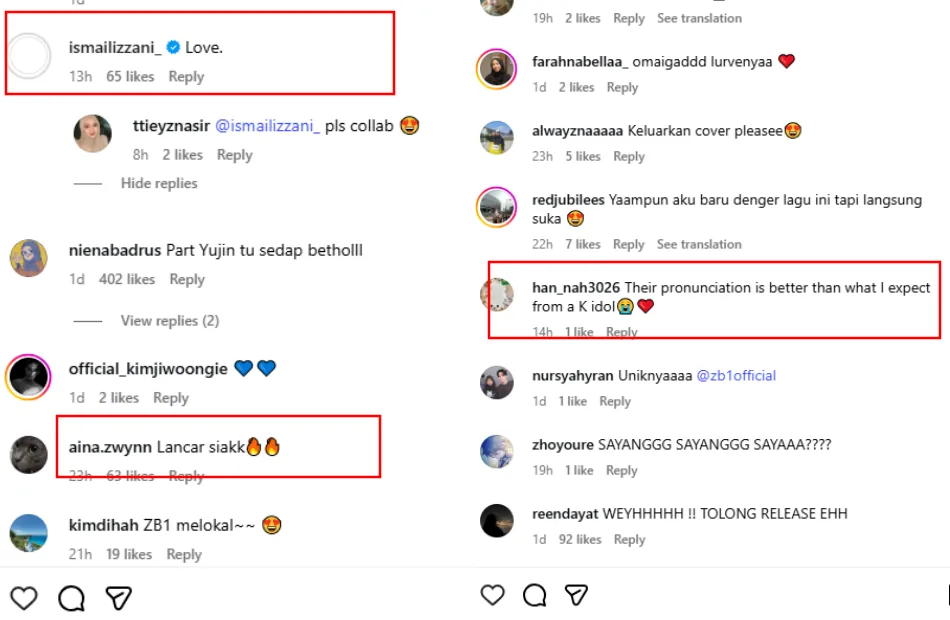View the 402 likes on nienabadrus's comment
This screenshot has height=620, width=950.
point(126,279)
